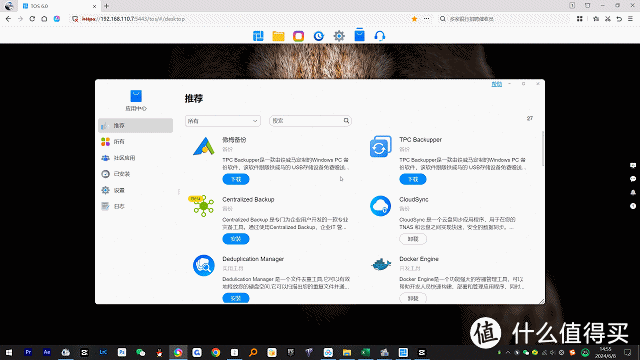Click the Deduplication Manager title text
The height and width of the screenshot is (360, 640).
click(x=253, y=259)
